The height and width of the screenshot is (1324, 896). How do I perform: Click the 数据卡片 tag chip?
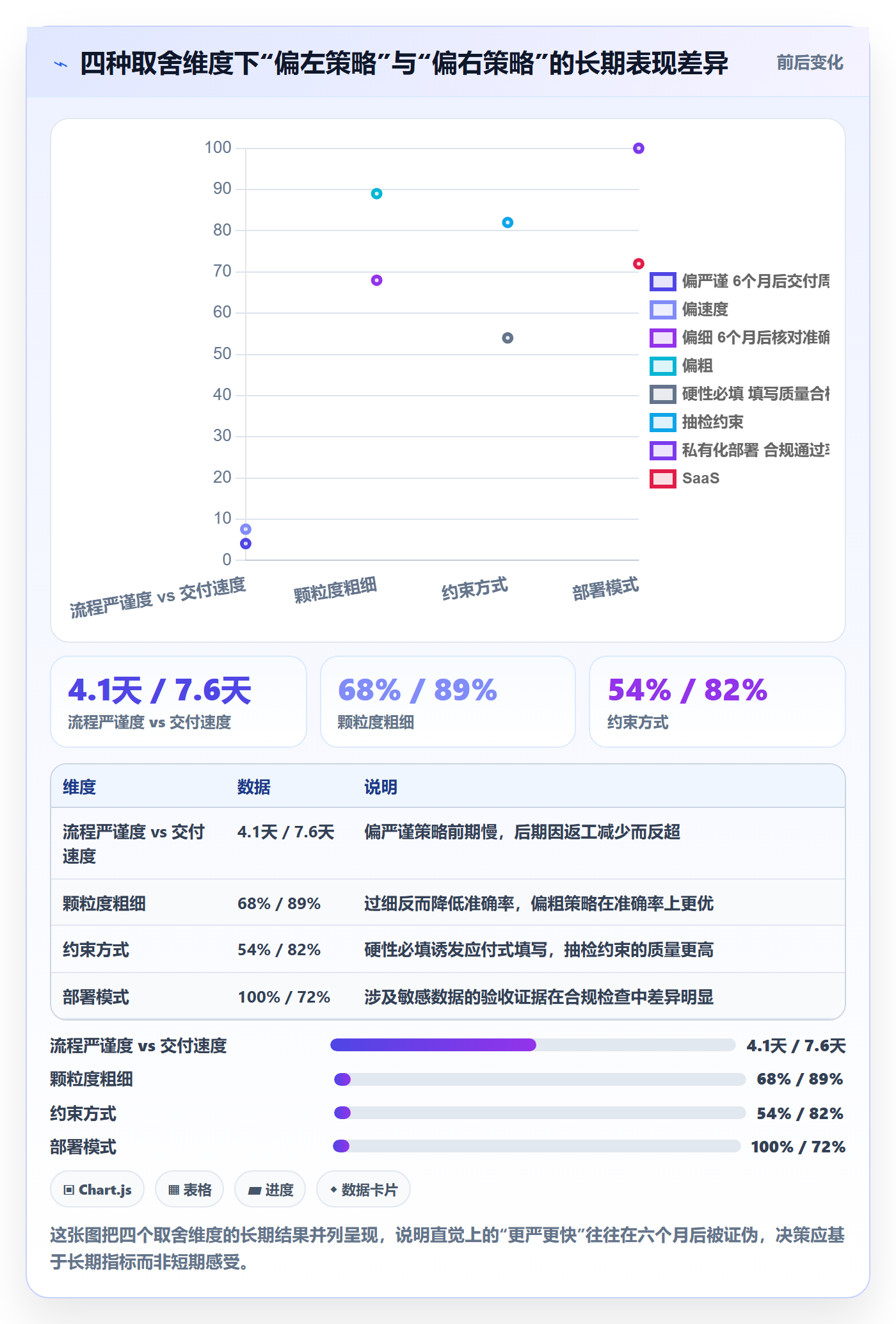click(364, 1190)
